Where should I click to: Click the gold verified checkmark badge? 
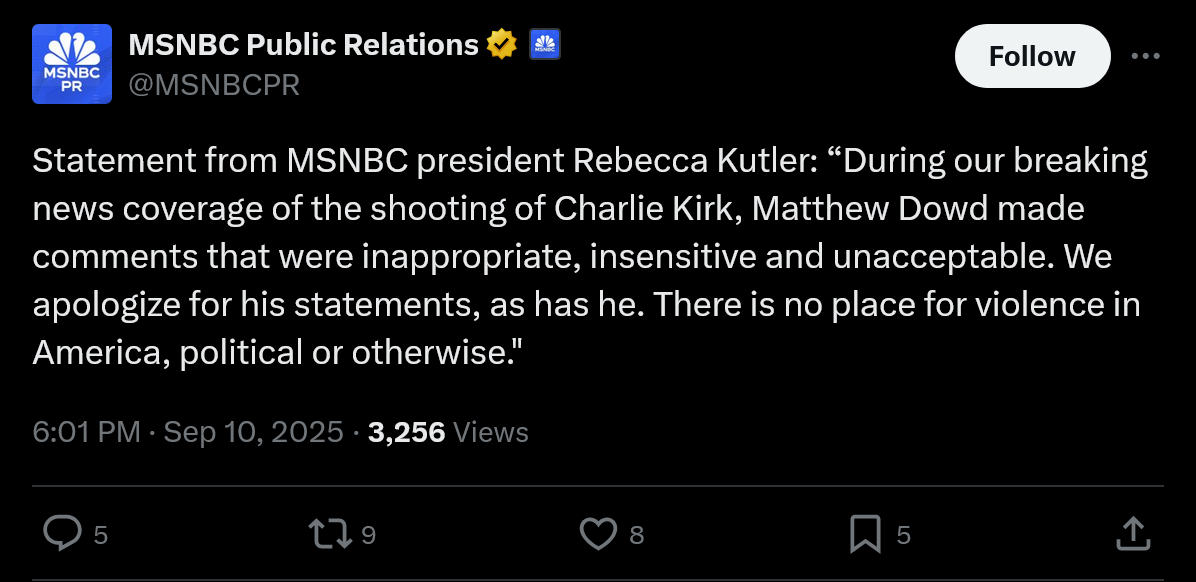pyautogui.click(x=501, y=44)
